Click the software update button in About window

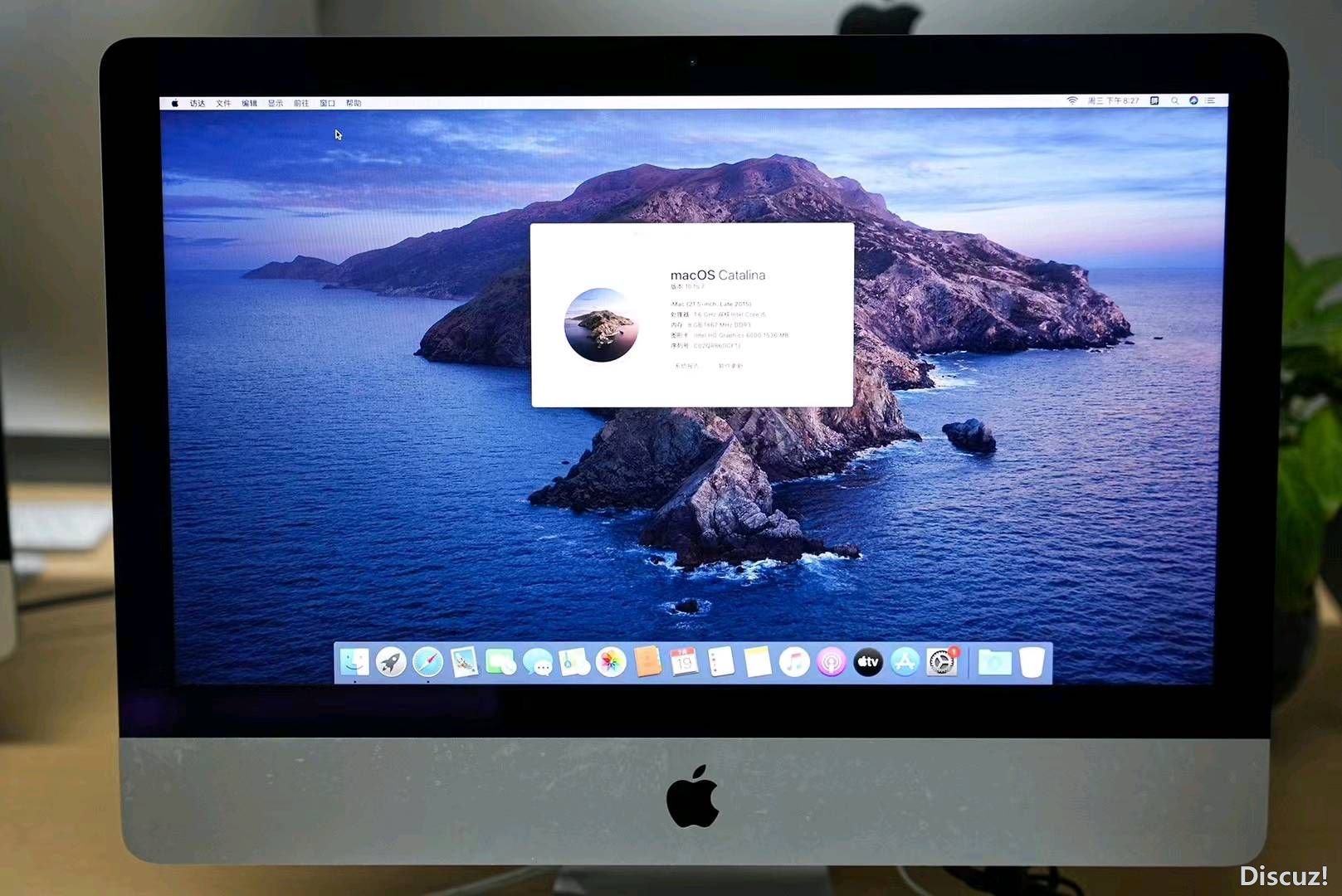coord(730,366)
